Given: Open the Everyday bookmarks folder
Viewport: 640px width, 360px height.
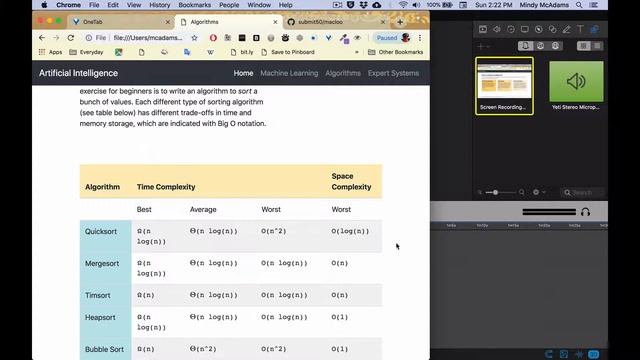Looking at the screenshot, I should 86,52.
